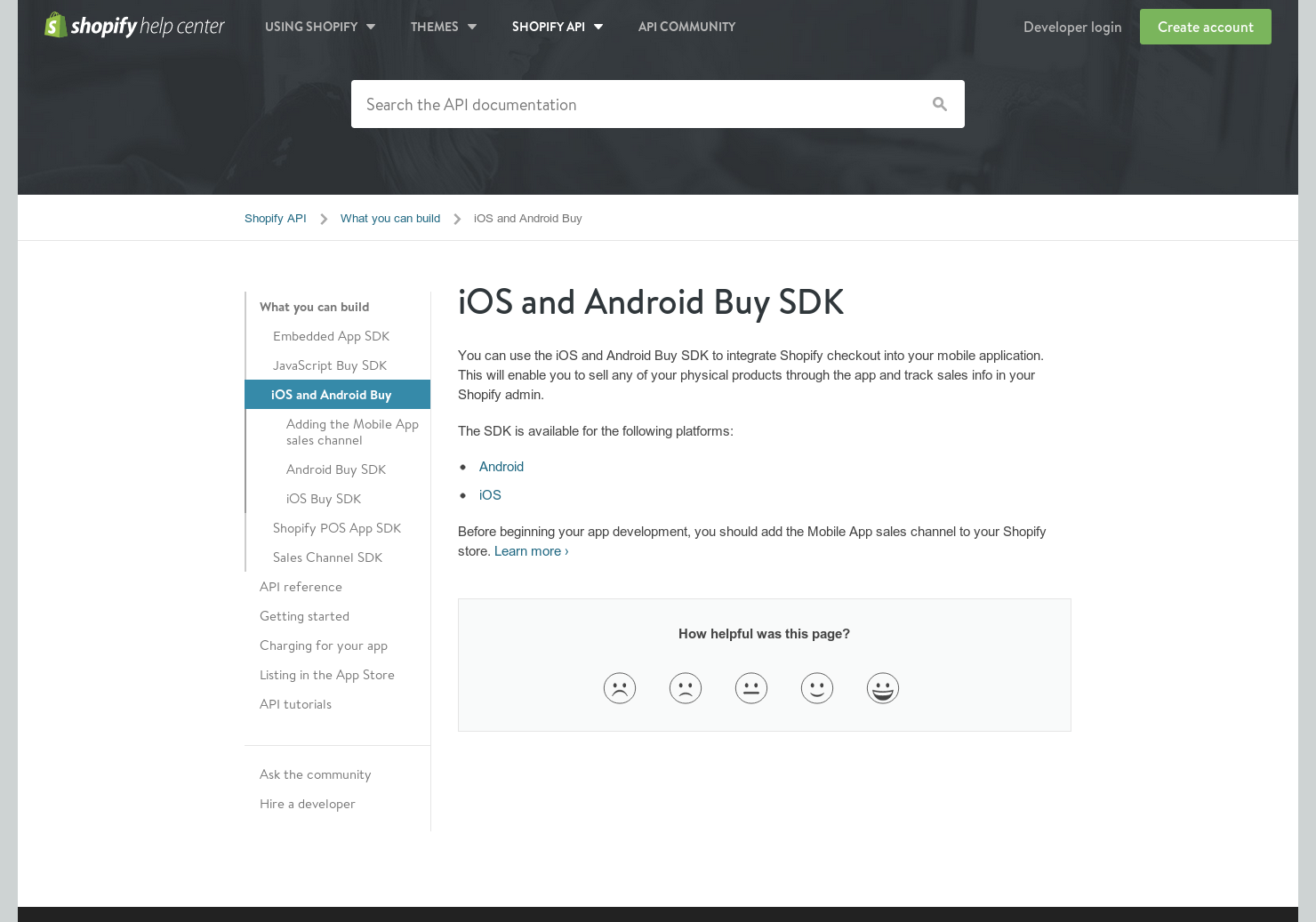Click the Create account button

[1205, 27]
